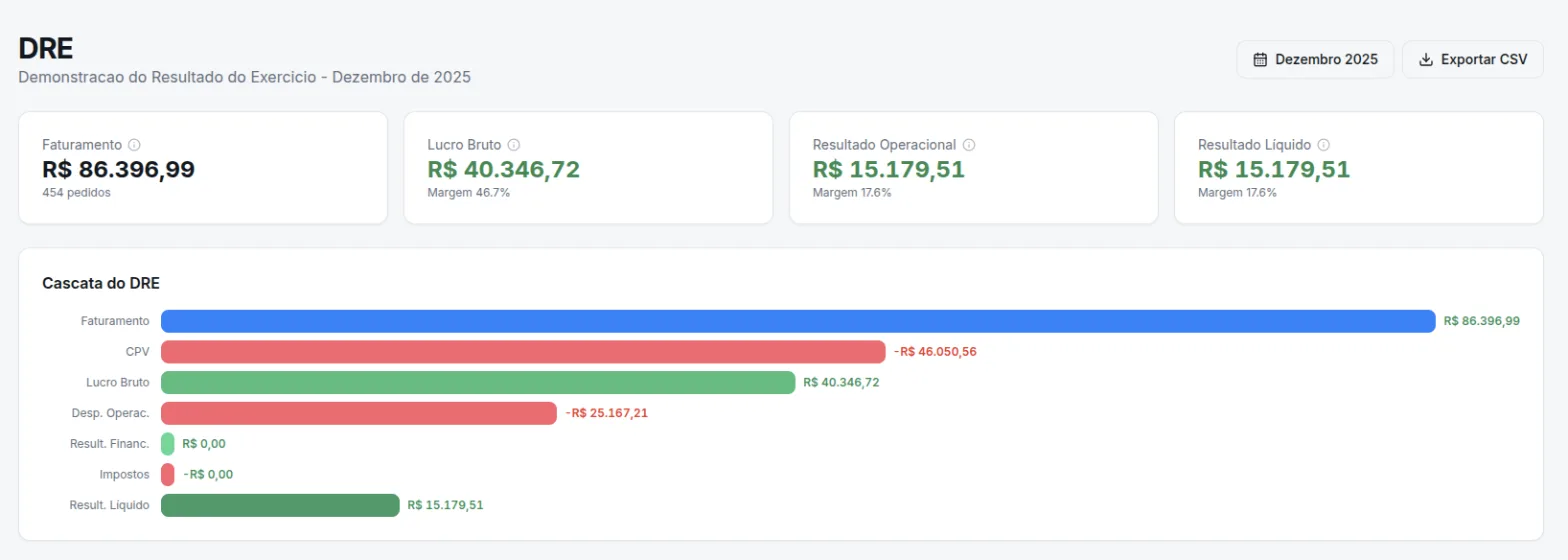The width and height of the screenshot is (1568, 560).
Task: Click the 'R$ 0,00' label beside Result. Financ.
Action: tap(204, 444)
